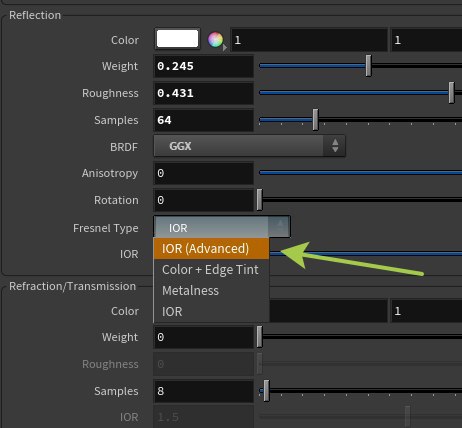Click the Anisotropy value field
Viewport: 462px width, 428px height.
coord(204,173)
